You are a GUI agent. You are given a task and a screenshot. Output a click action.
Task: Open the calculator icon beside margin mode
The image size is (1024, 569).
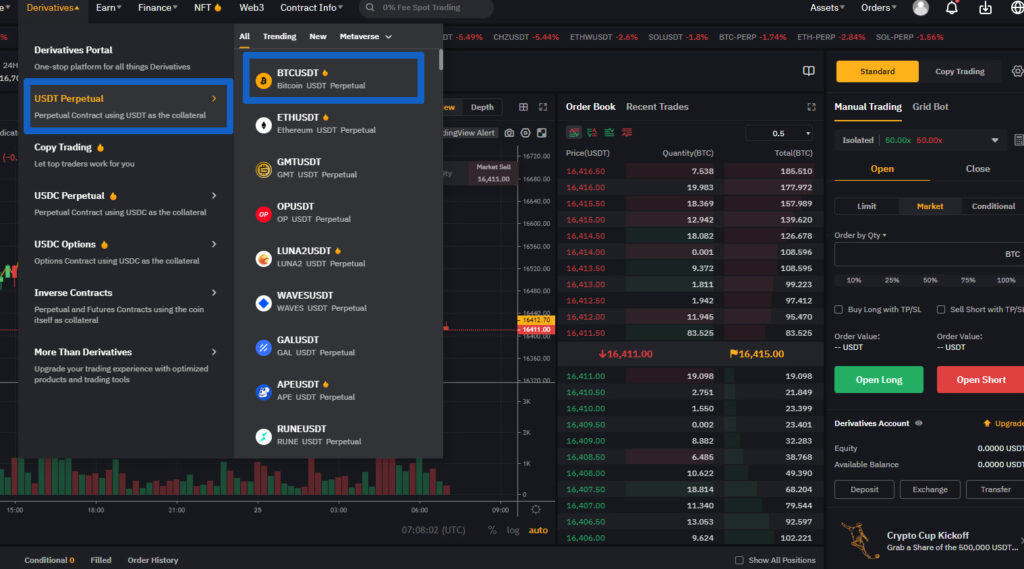tap(1019, 140)
